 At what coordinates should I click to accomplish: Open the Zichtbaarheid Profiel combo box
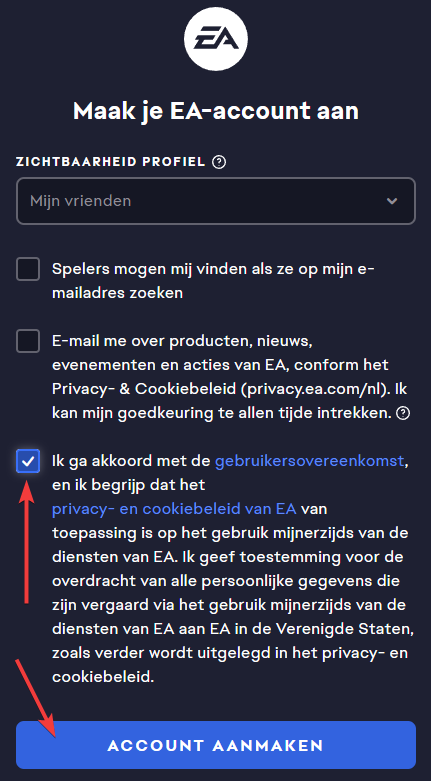[x=215, y=201]
